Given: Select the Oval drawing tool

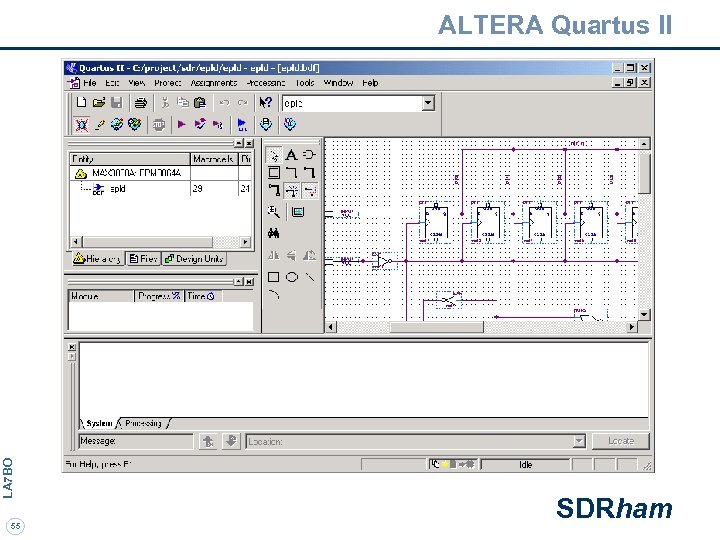Looking at the screenshot, I should tap(292, 277).
